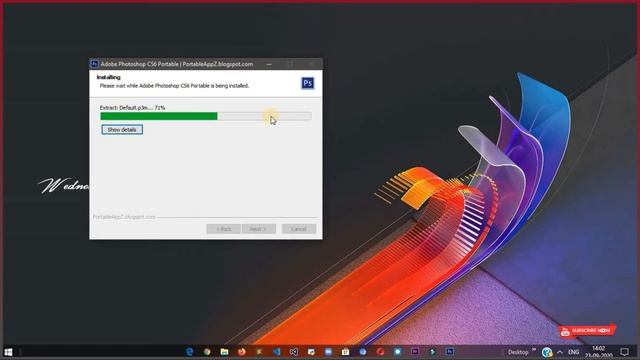Click the 'Extract: Default.p3m... 71%' status text
The image size is (640, 360).
coord(132,108)
